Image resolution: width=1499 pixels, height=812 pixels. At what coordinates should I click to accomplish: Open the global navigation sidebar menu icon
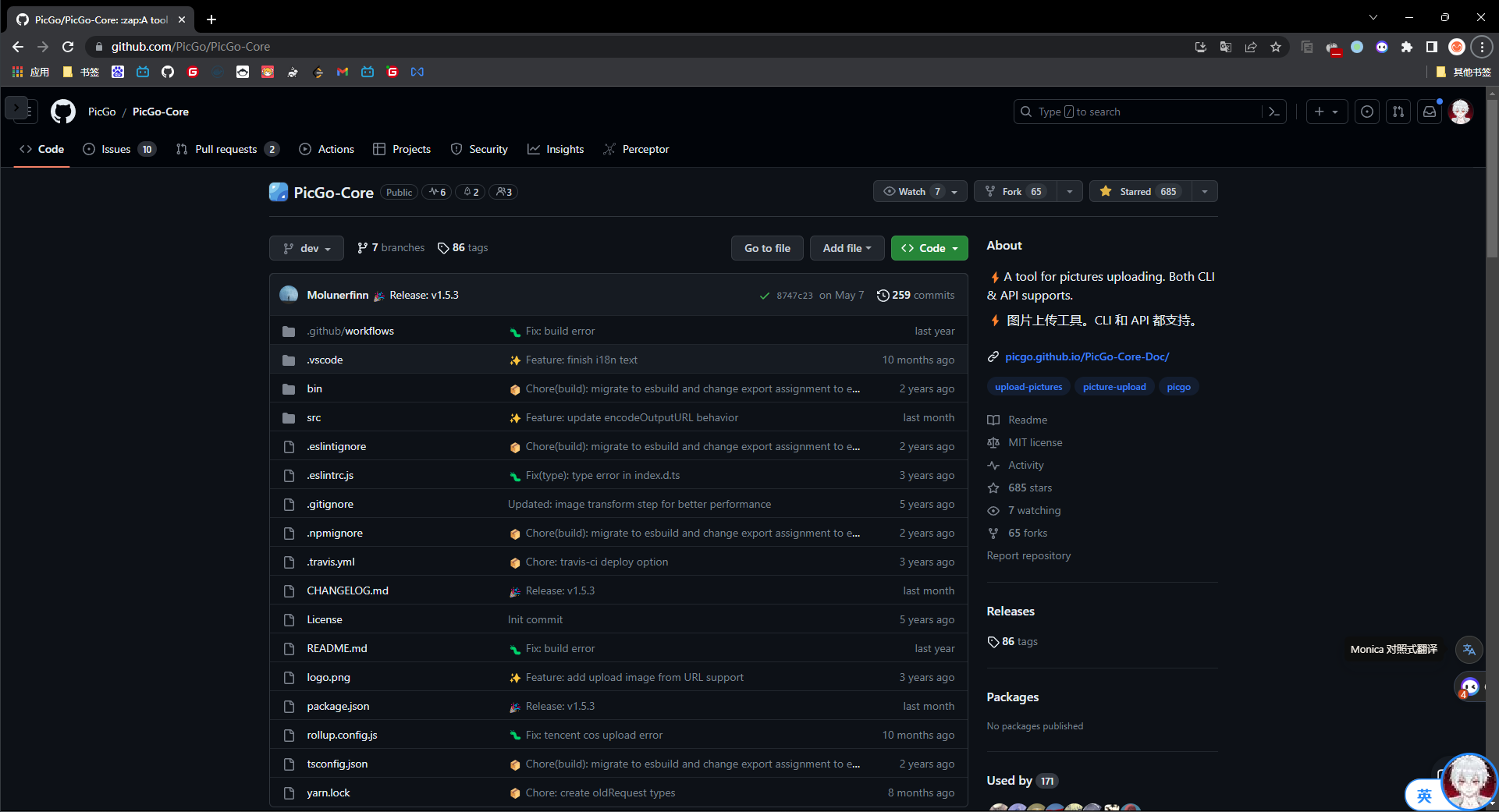22,110
